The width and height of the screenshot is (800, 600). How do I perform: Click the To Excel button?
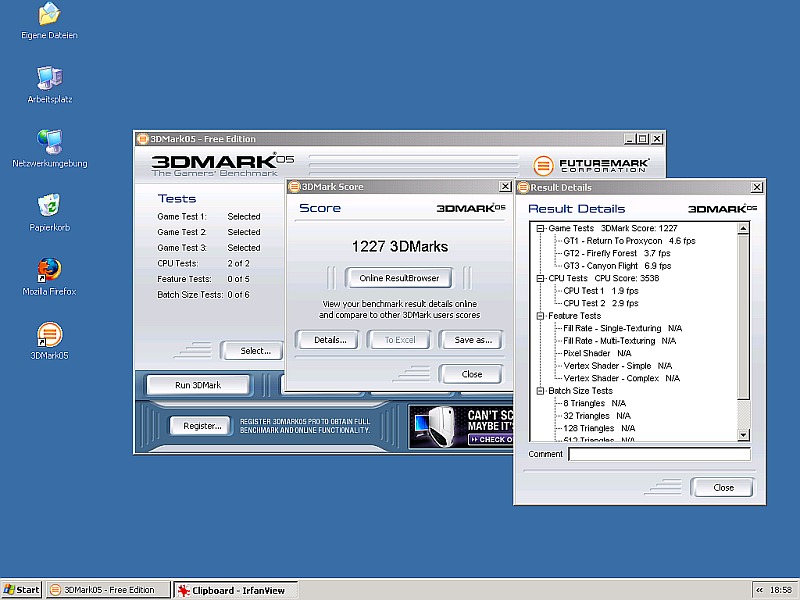[400, 340]
